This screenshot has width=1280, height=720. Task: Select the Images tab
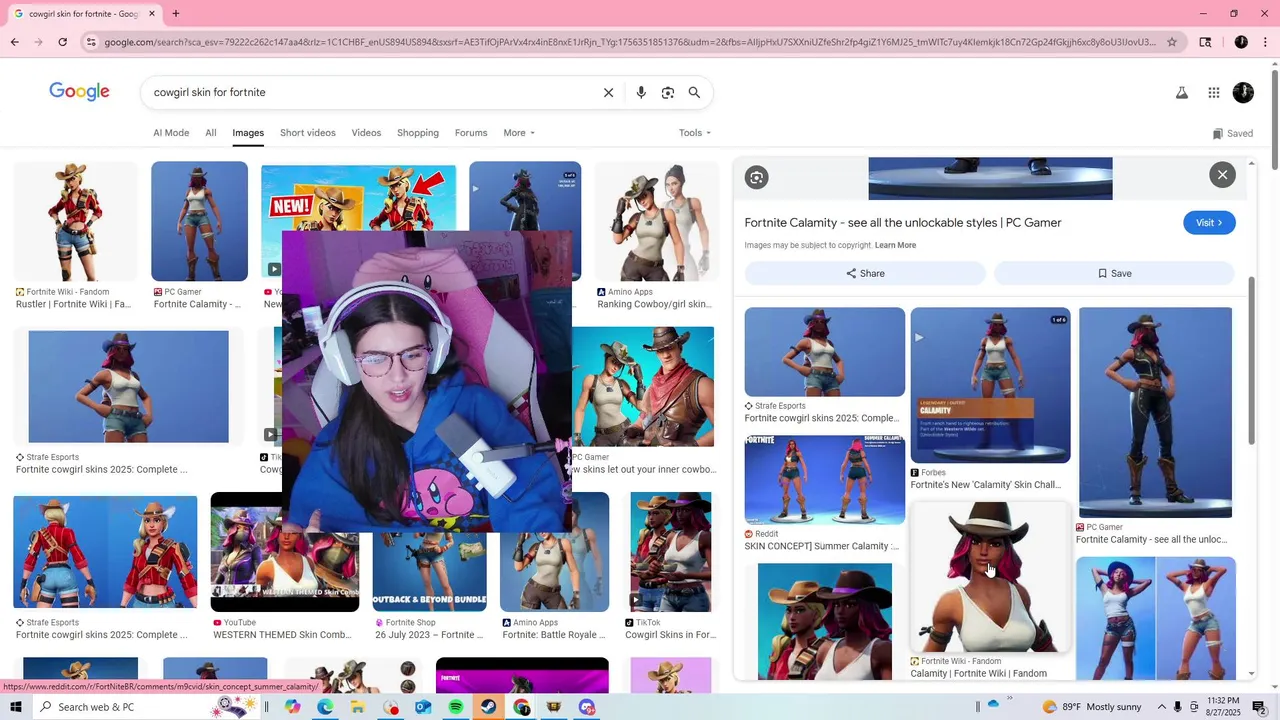248,133
